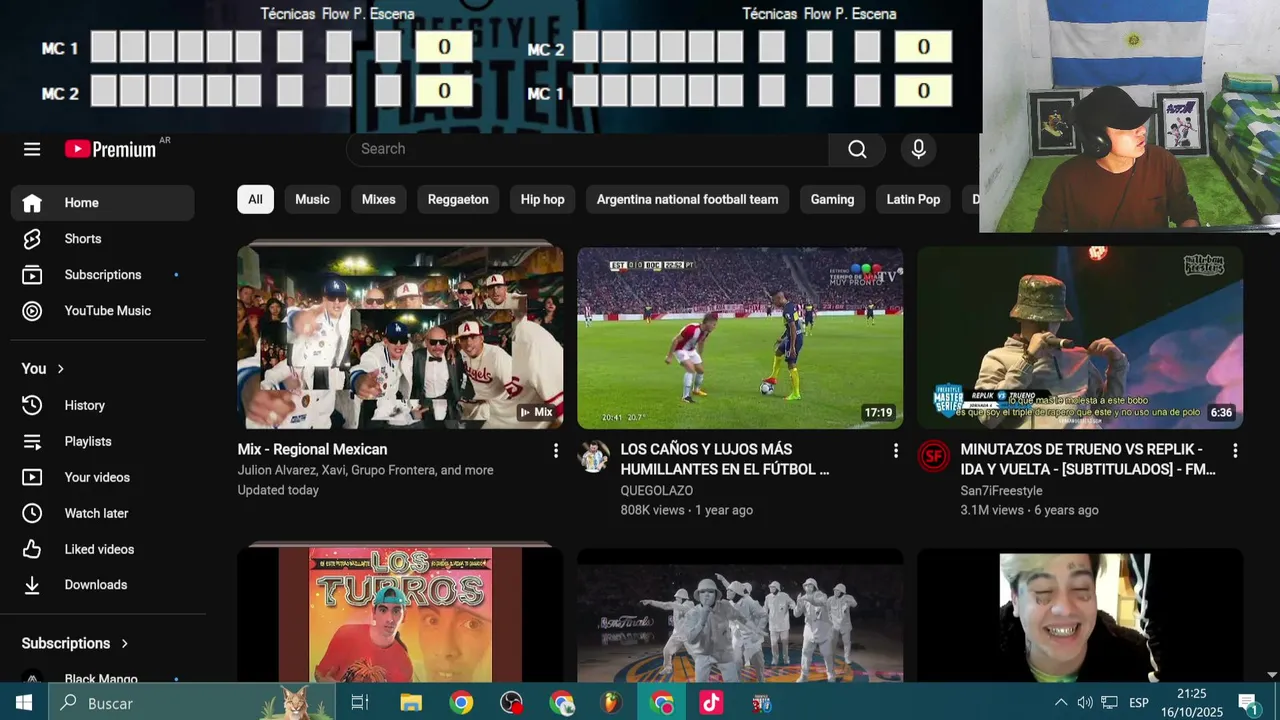This screenshot has width=1280, height=720.
Task: Open Task View on the taskbar
Action: 360,703
